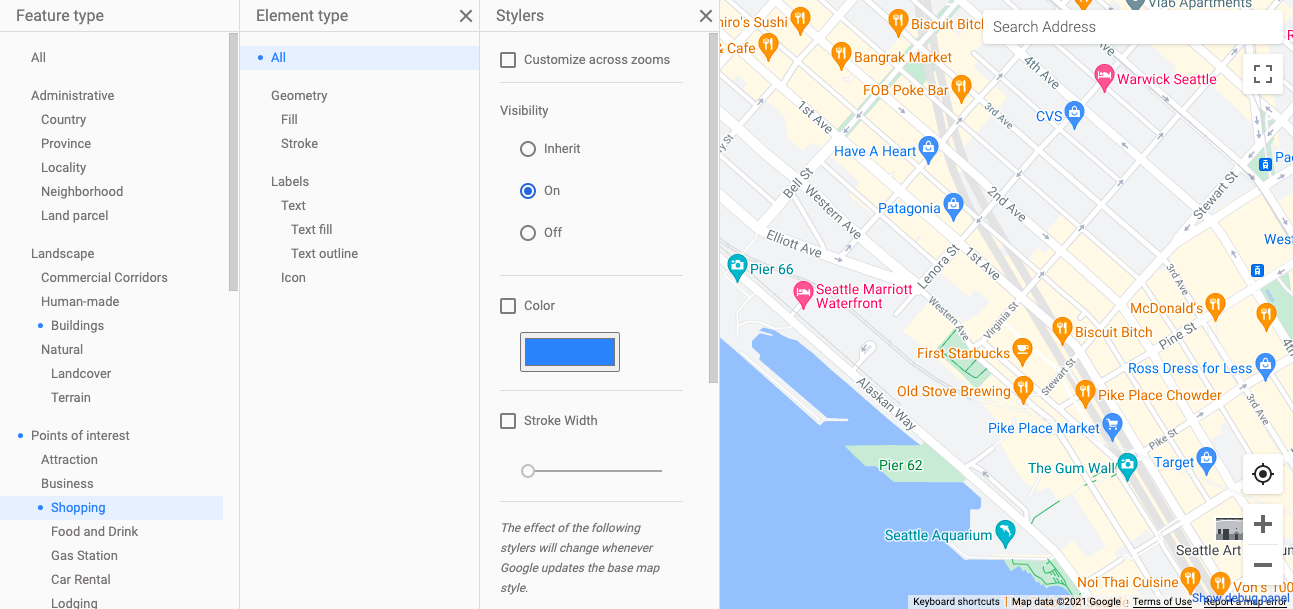Click the McDonald's restaurant pin
Viewport: 1293px width, 609px height.
coord(1215,305)
